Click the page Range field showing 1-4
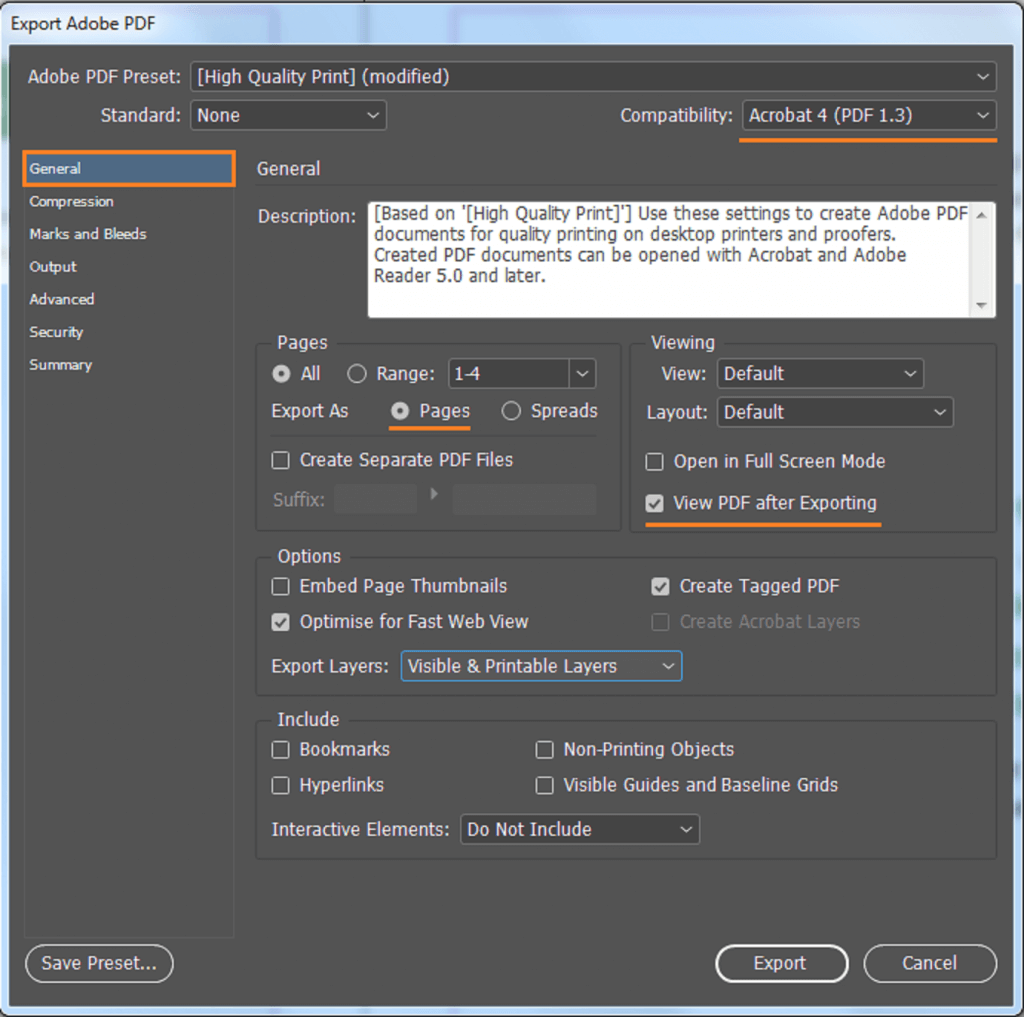The height and width of the screenshot is (1017, 1024). tap(509, 374)
